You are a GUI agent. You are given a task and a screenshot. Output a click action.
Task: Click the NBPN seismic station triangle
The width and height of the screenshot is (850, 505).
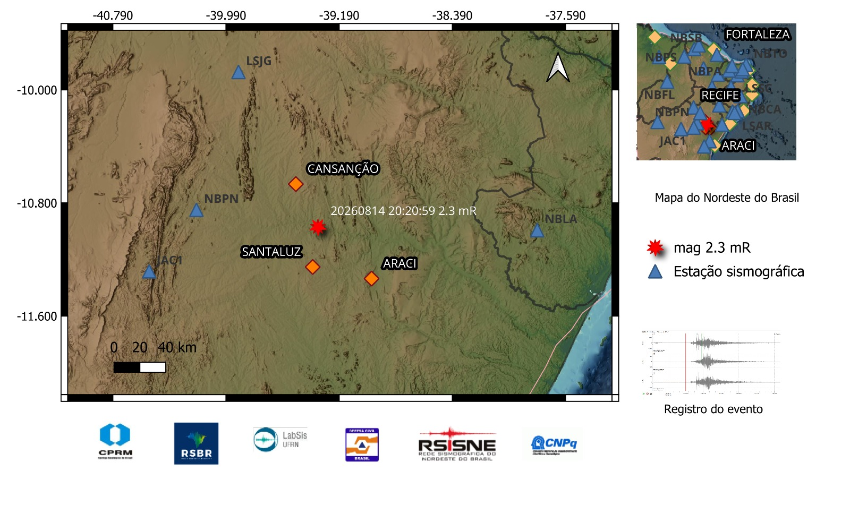click(196, 210)
